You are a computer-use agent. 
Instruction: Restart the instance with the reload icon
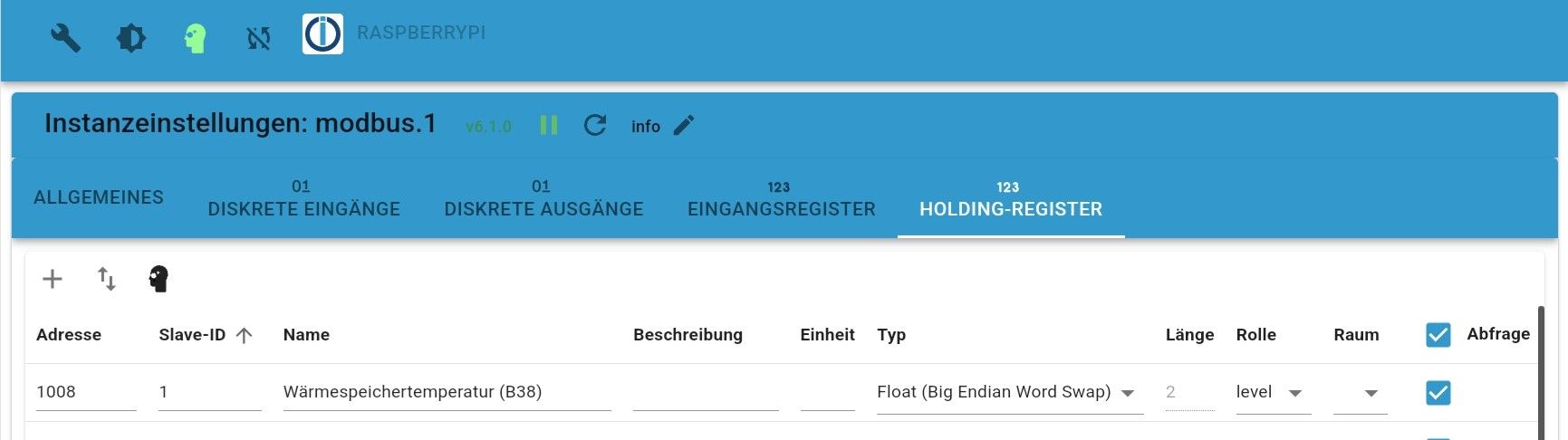click(595, 125)
